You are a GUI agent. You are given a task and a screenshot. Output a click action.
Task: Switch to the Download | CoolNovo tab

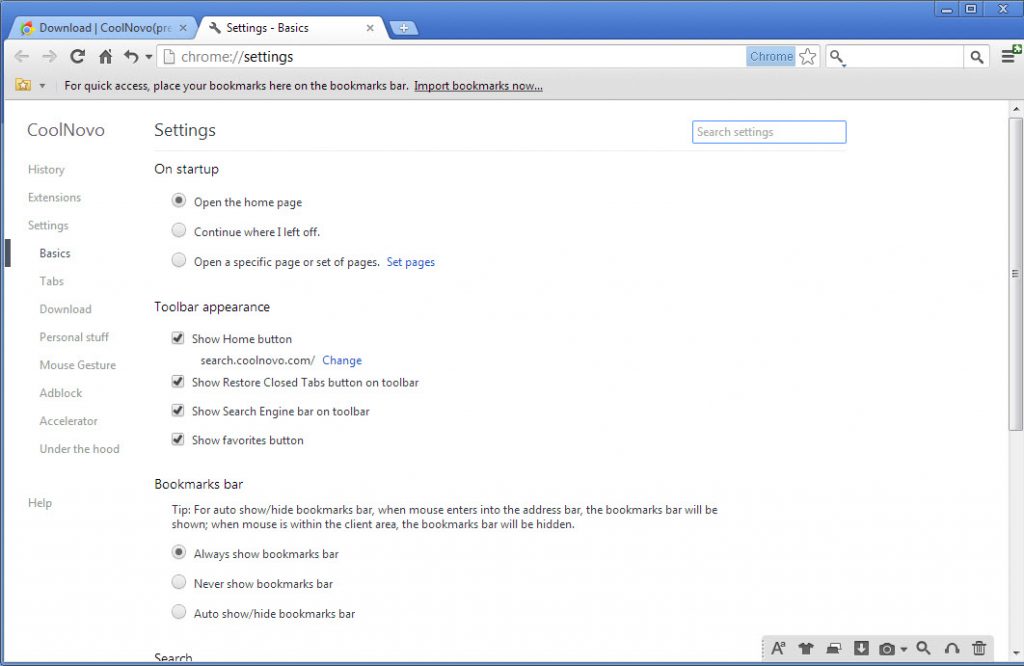(104, 28)
